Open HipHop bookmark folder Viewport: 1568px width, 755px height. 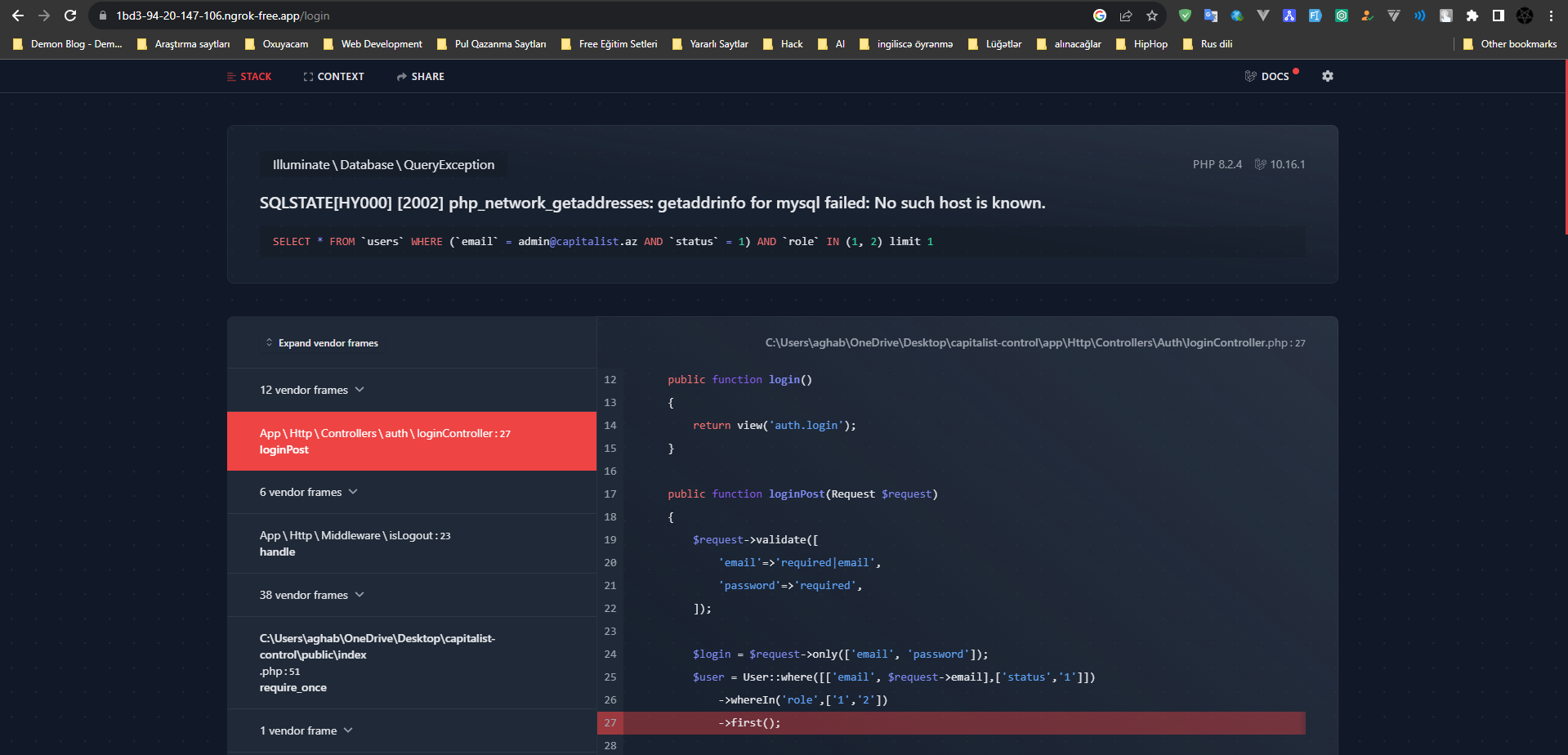1141,44
